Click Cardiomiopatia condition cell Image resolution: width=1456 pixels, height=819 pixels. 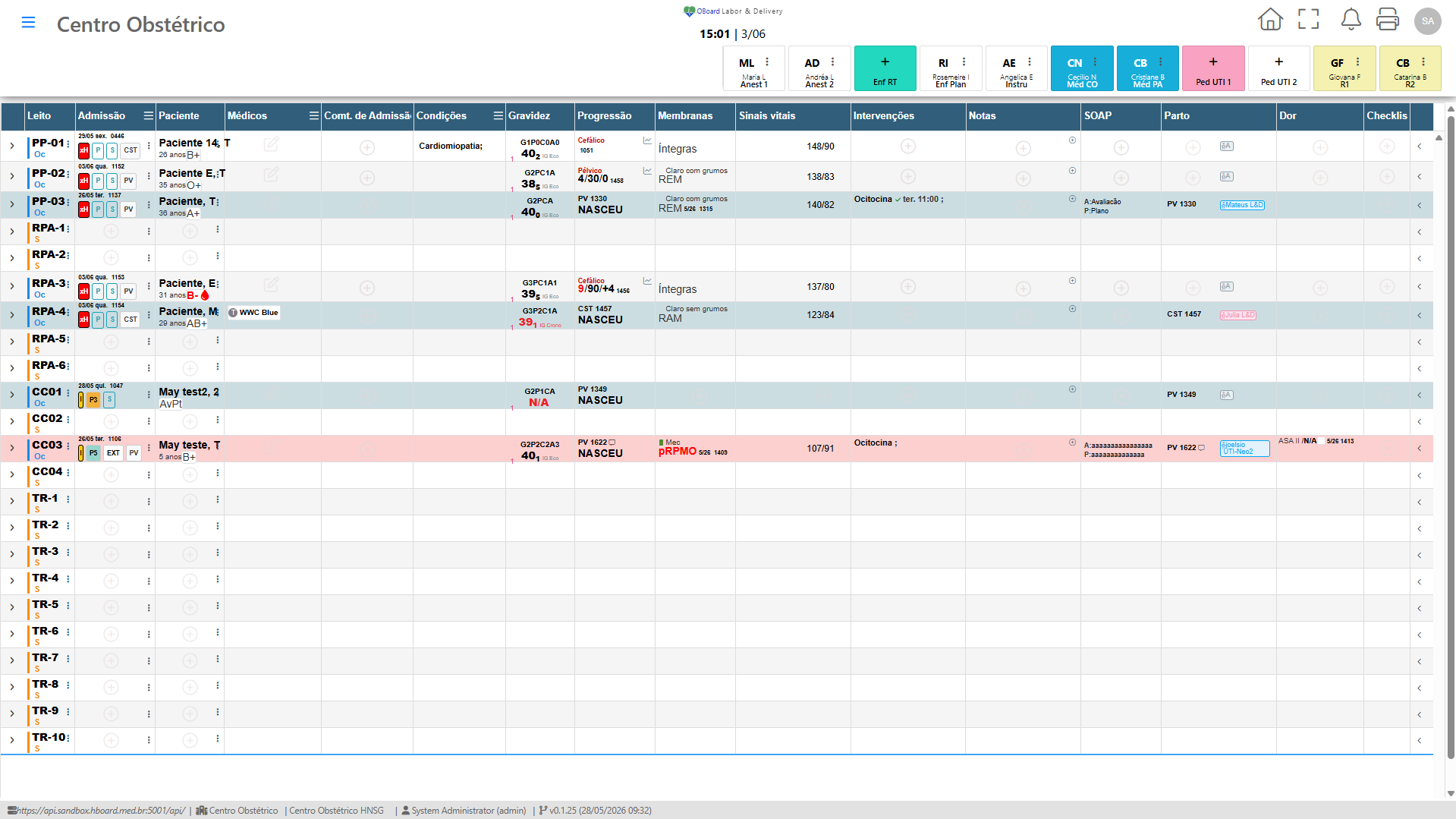coord(450,146)
